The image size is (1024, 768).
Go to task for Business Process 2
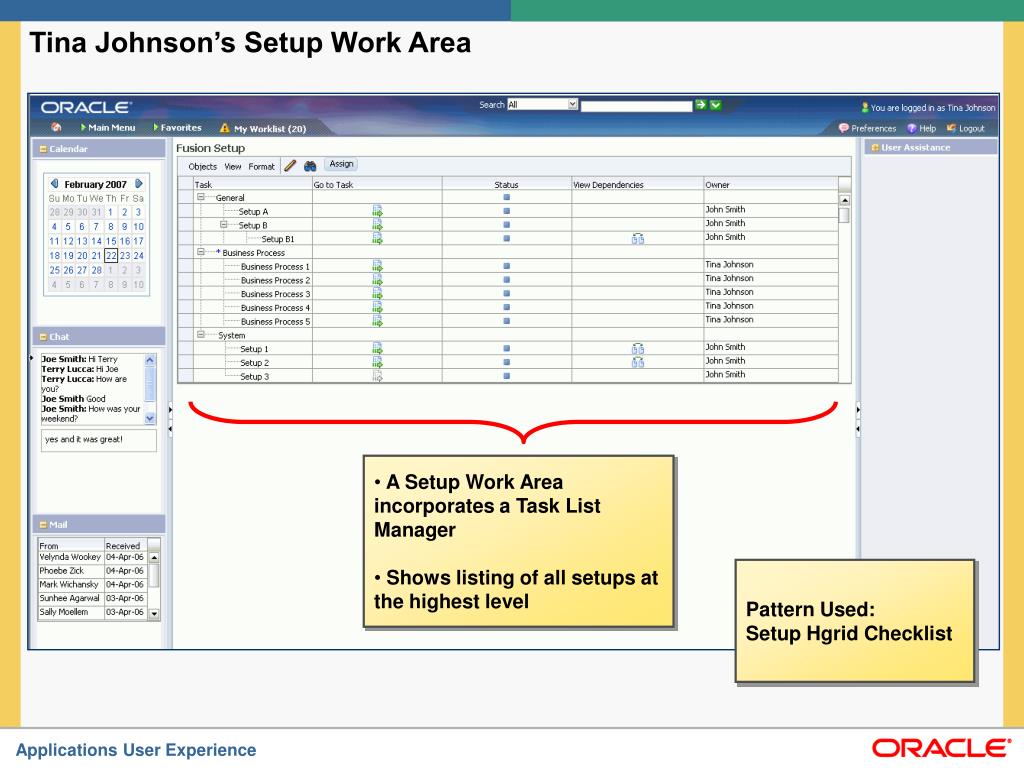pyautogui.click(x=377, y=280)
